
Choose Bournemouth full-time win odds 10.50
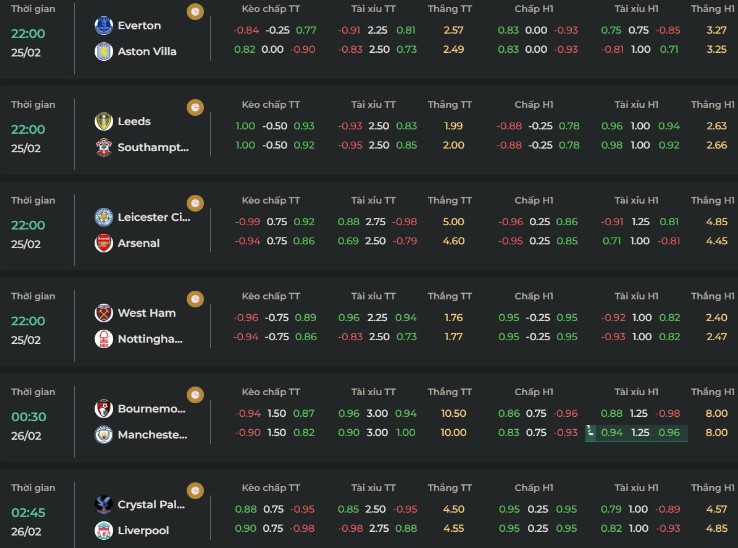pos(453,413)
